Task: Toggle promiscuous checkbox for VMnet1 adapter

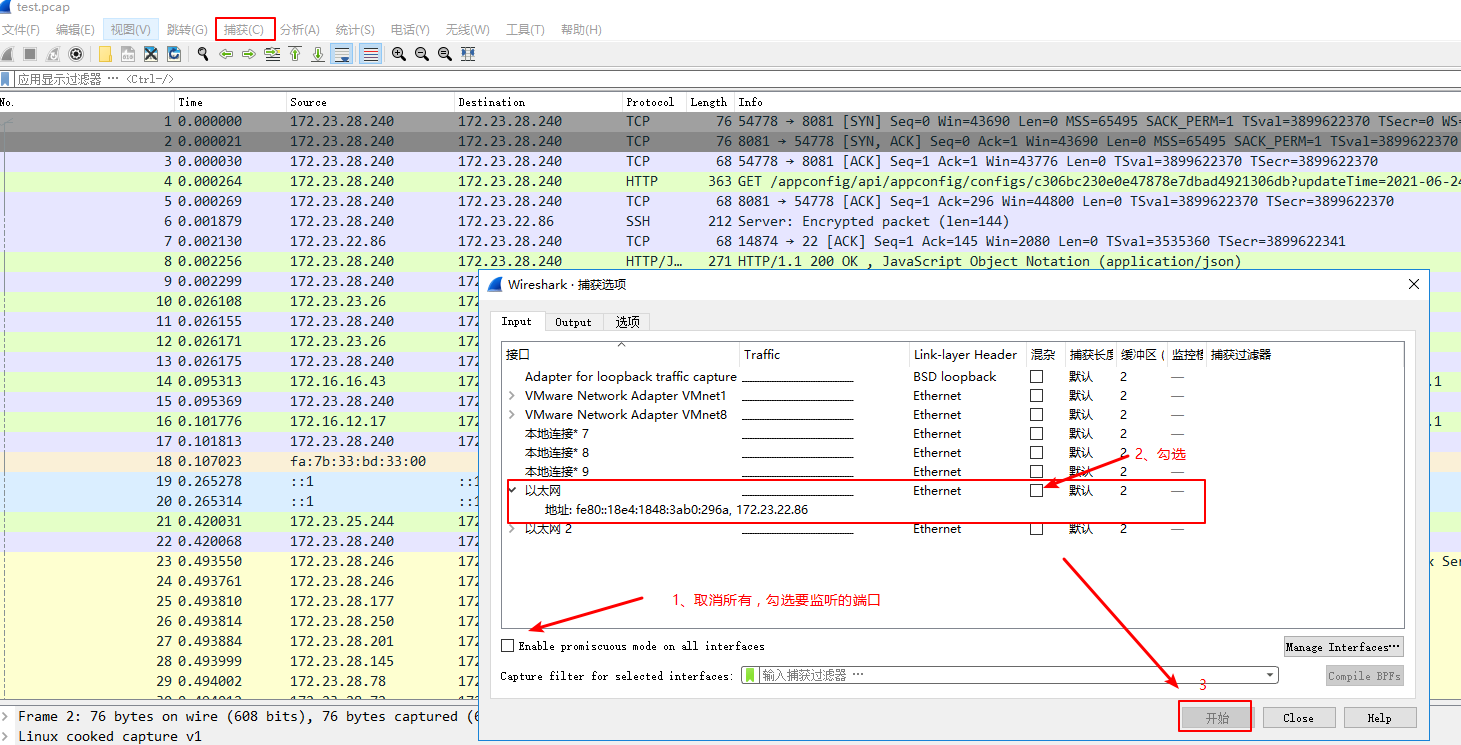Action: point(1036,395)
